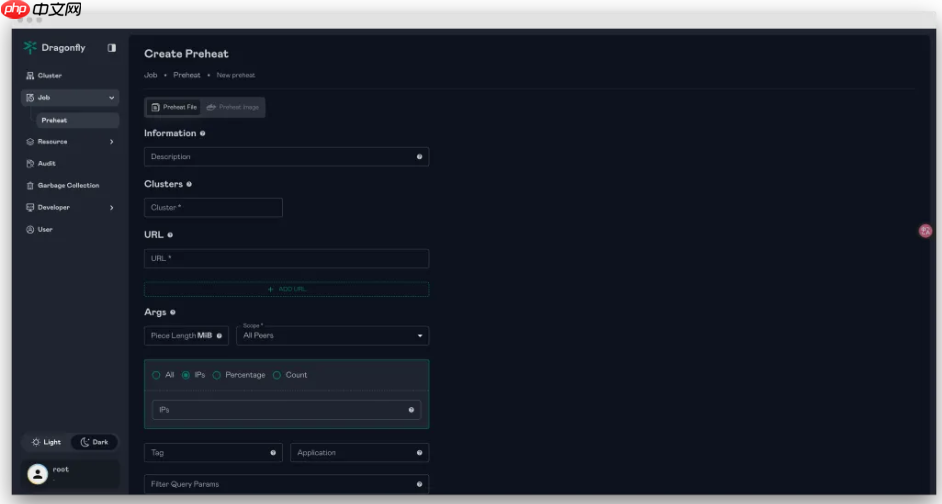Viewport: 942px width, 504px height.
Task: Expand the Resource menu chevron
Action: click(112, 142)
